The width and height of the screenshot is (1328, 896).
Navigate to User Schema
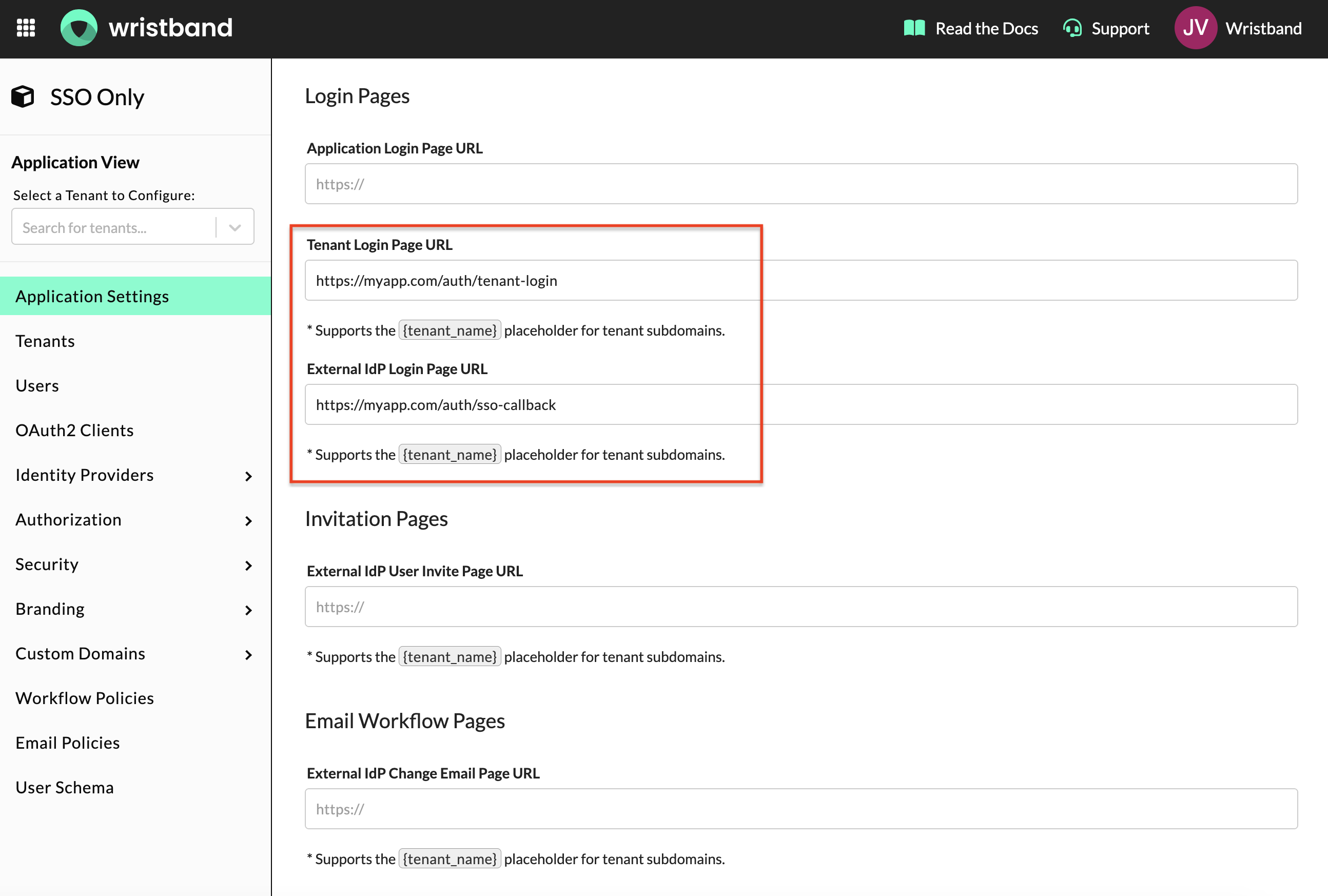point(65,787)
